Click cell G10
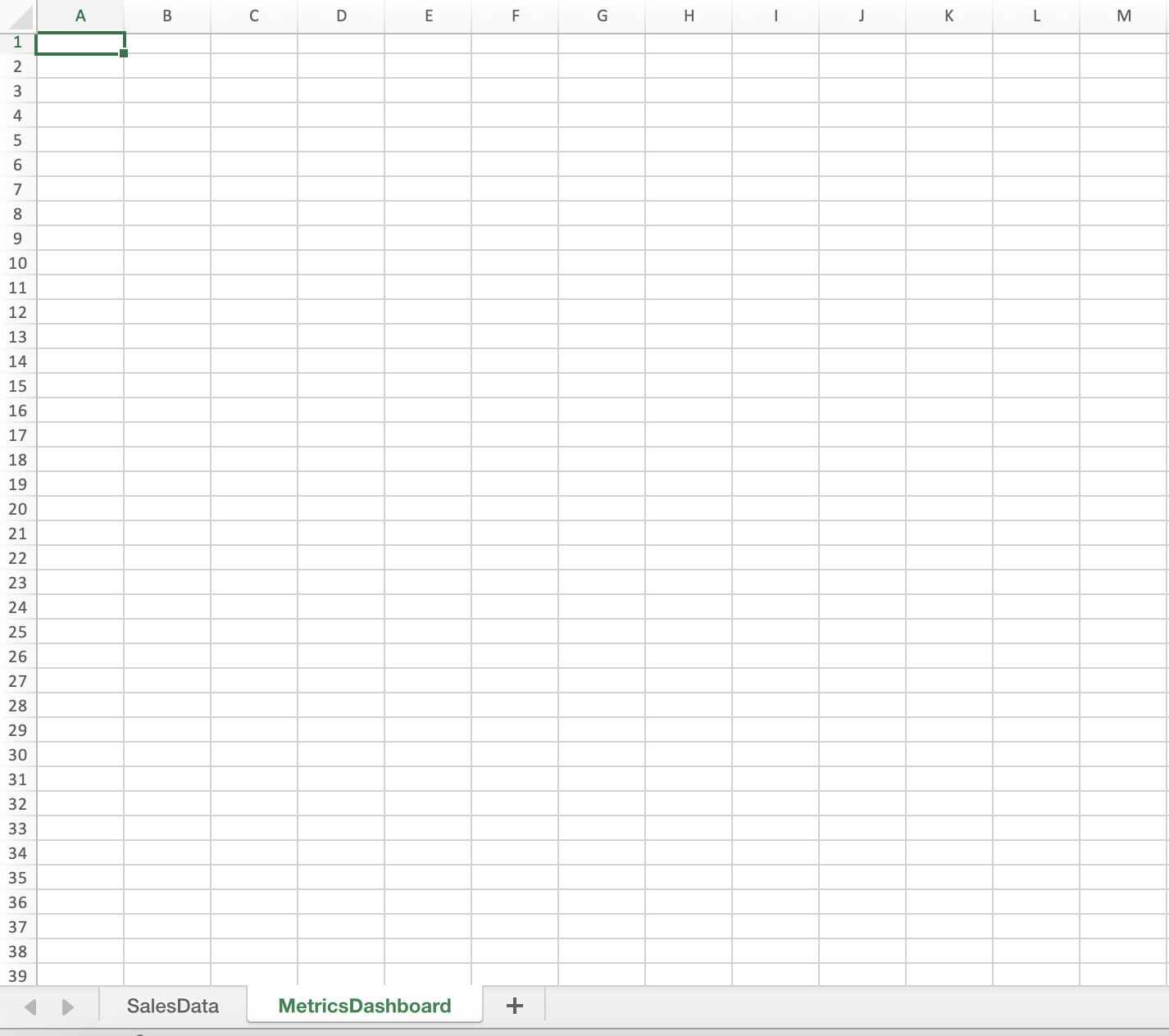 point(602,263)
